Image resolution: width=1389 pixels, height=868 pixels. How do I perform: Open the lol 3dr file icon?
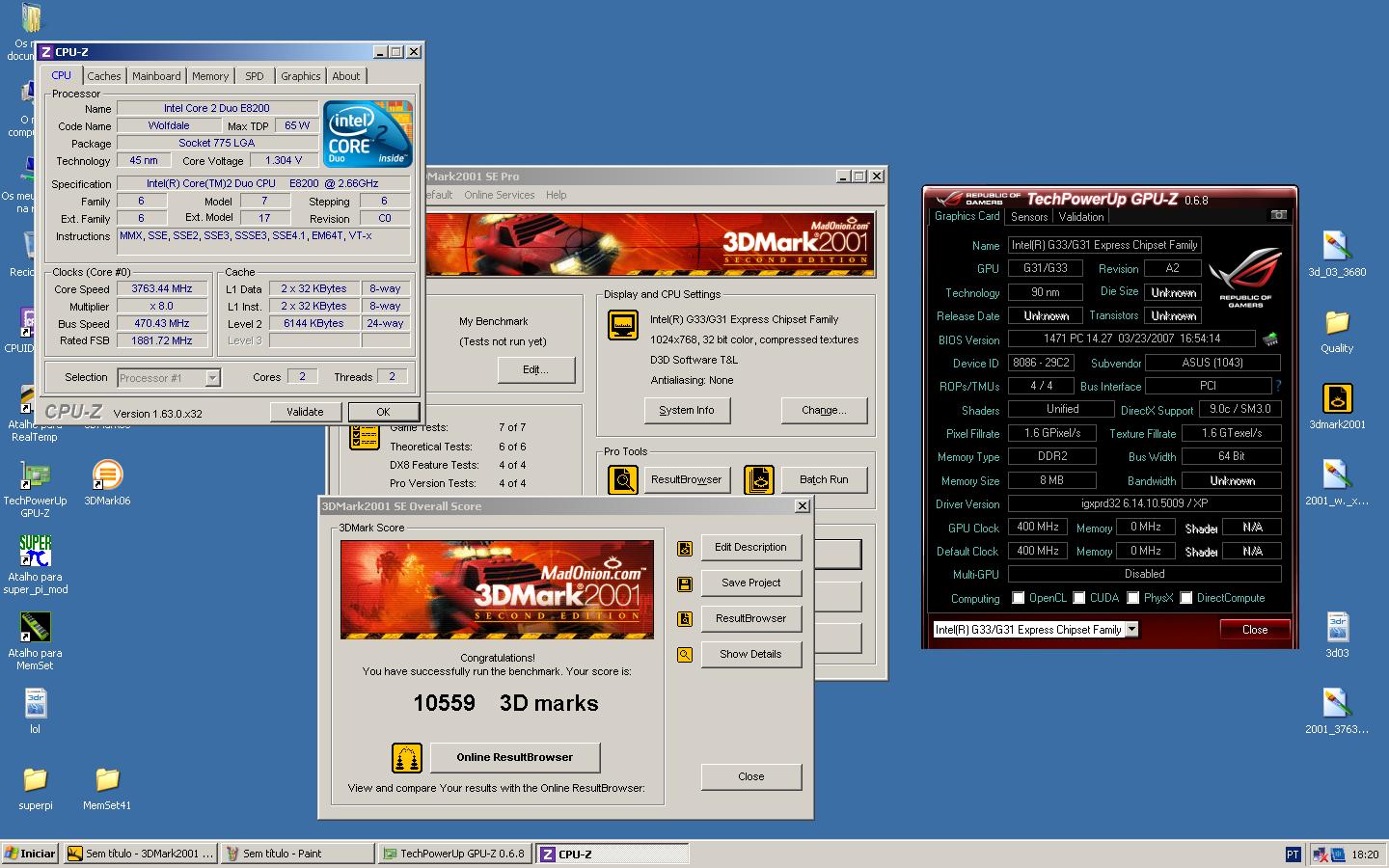pyautogui.click(x=35, y=711)
